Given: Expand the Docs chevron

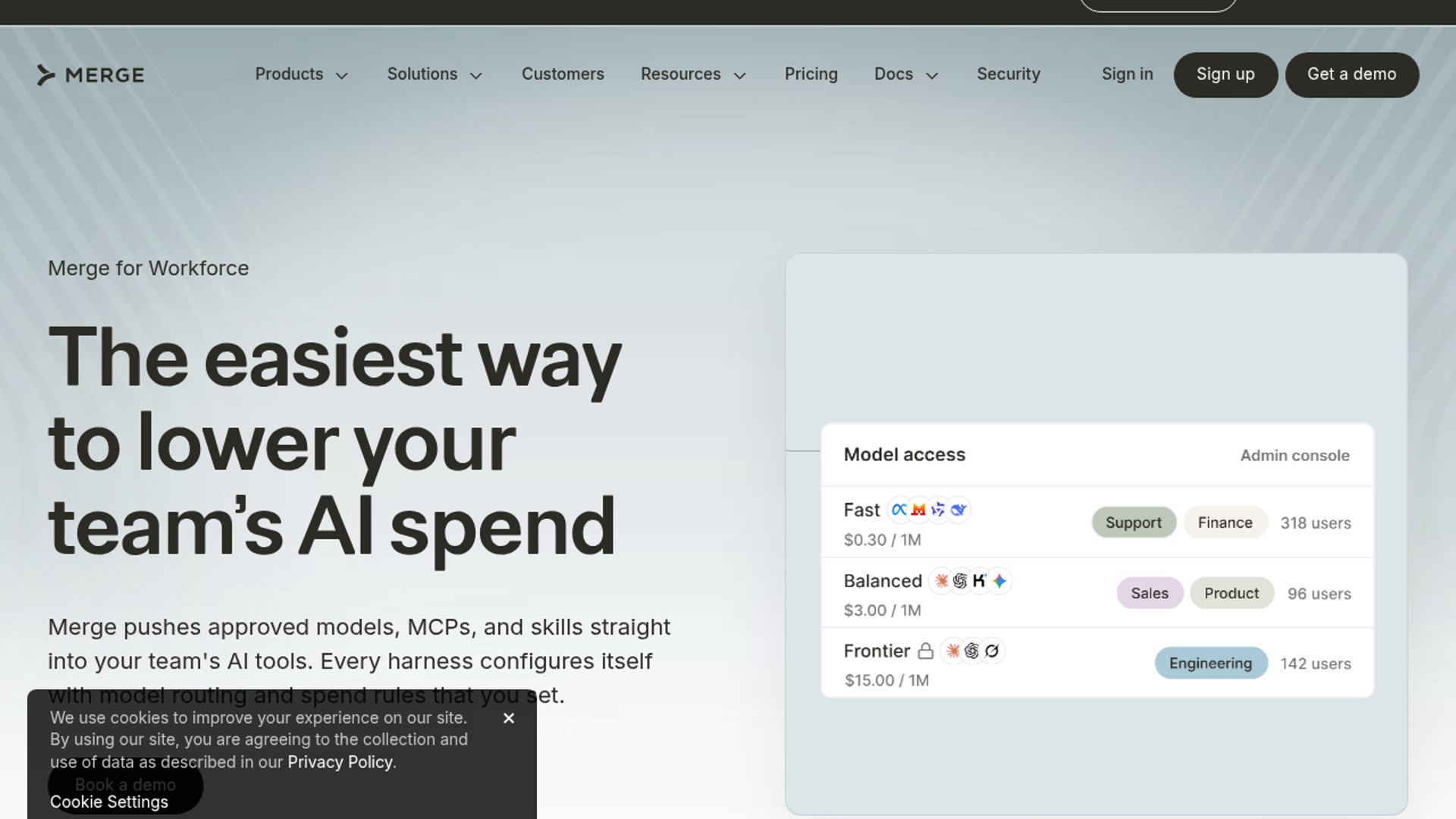Looking at the screenshot, I should click(933, 75).
